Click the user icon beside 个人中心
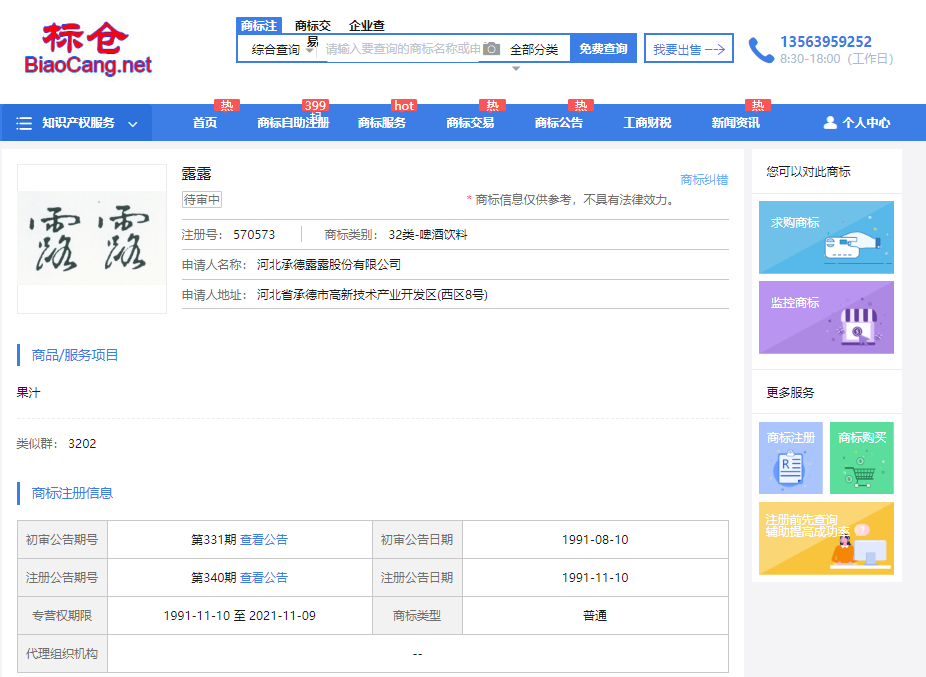 830,122
